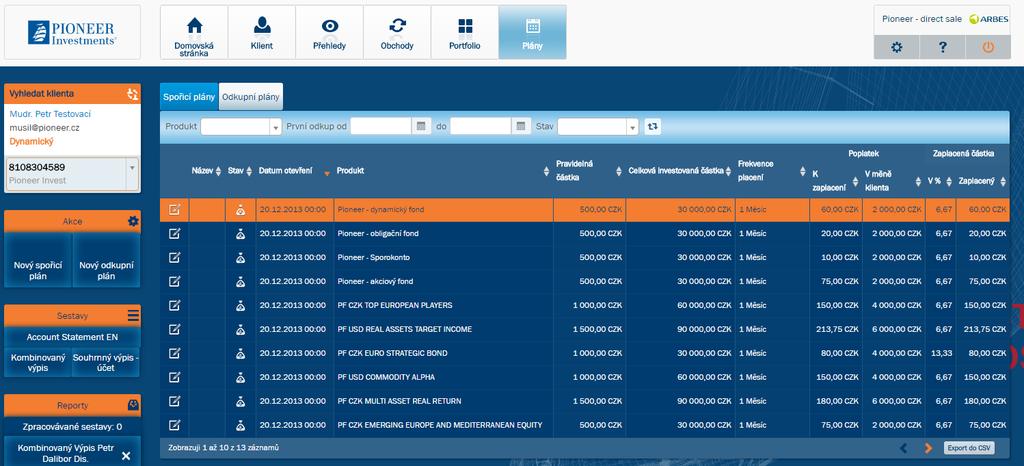The width and height of the screenshot is (1024, 466).
Task: Switch to the Odkupní plány tab
Action: coord(251,97)
